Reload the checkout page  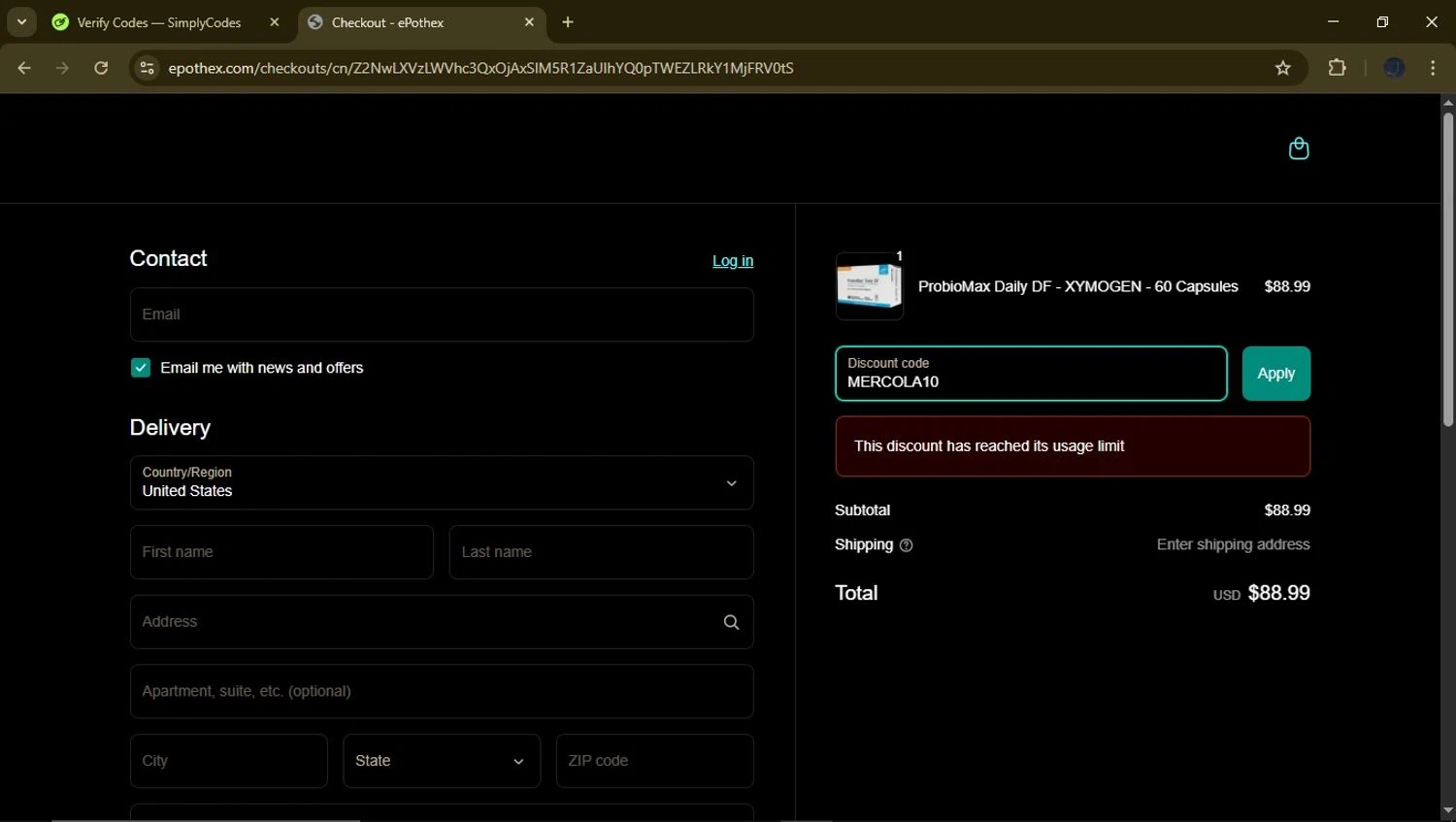[x=101, y=68]
